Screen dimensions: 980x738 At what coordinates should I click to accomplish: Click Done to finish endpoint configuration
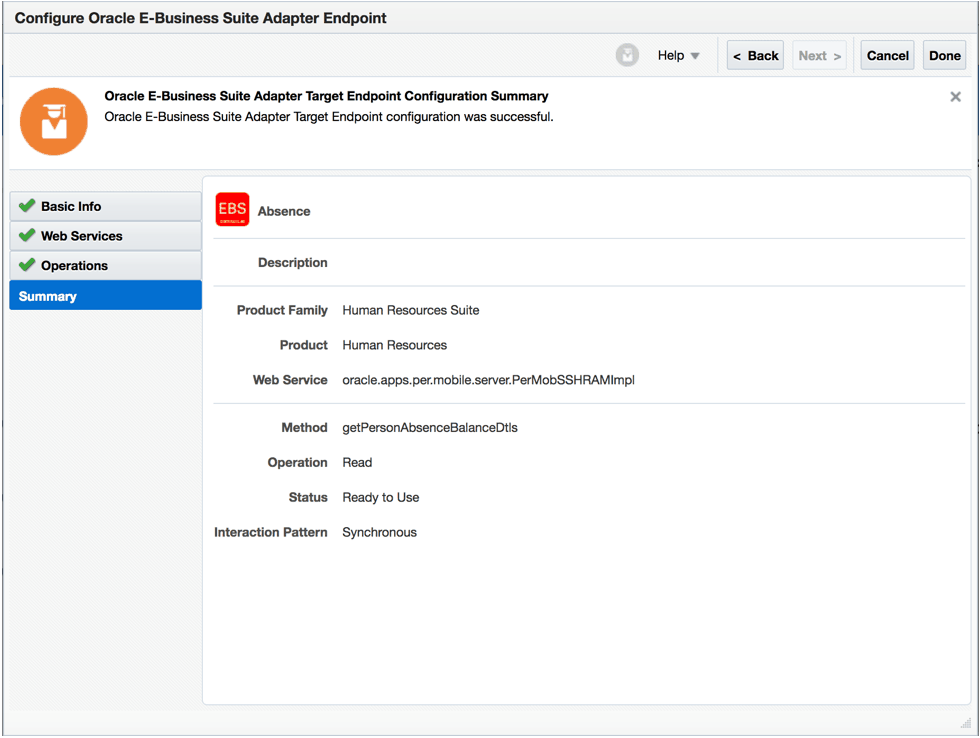pyautogui.click(x=944, y=55)
